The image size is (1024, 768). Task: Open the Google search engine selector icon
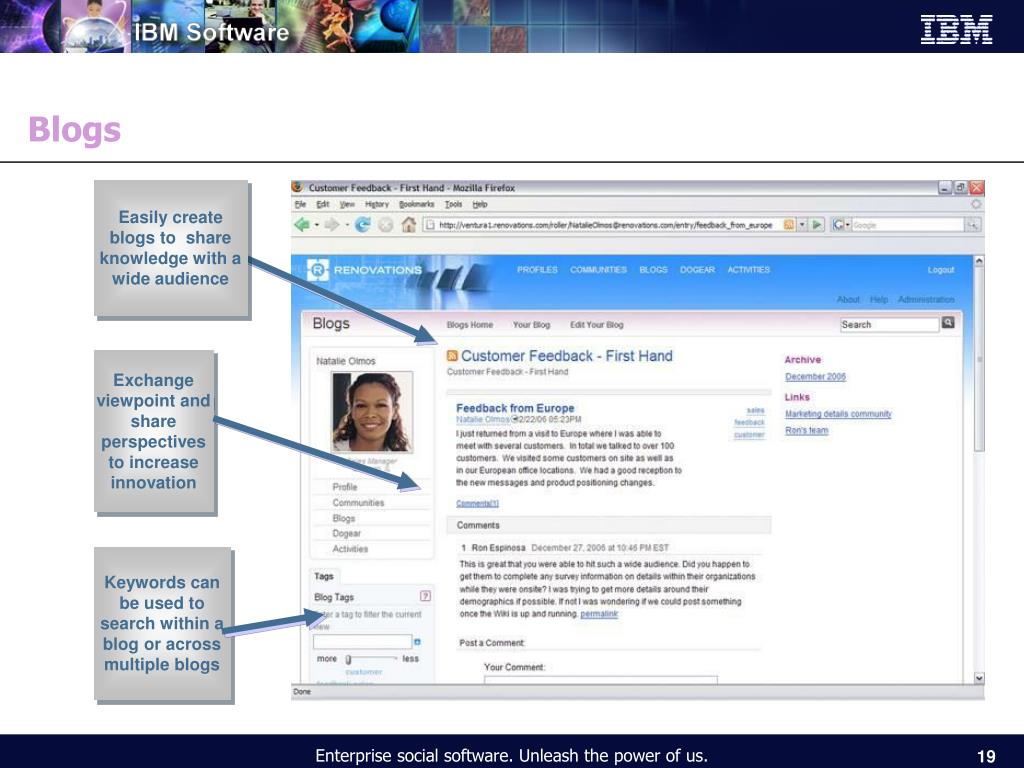[x=840, y=225]
